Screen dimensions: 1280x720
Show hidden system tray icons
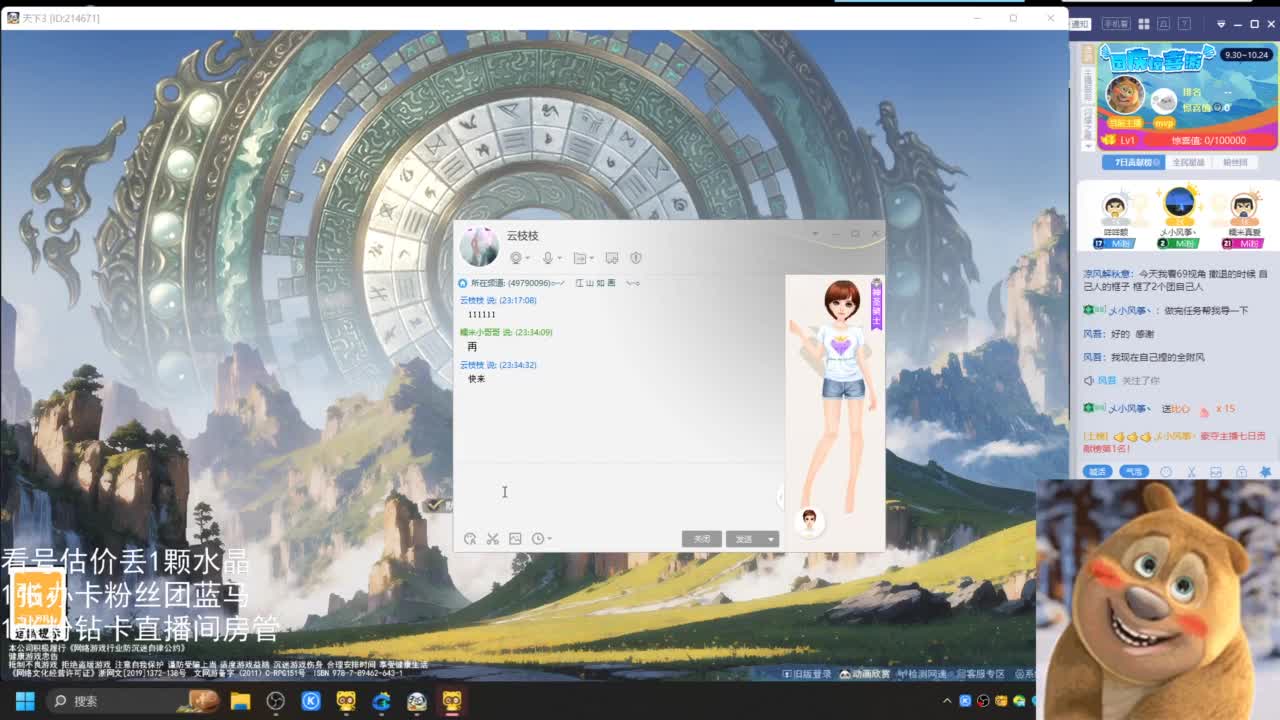949,701
